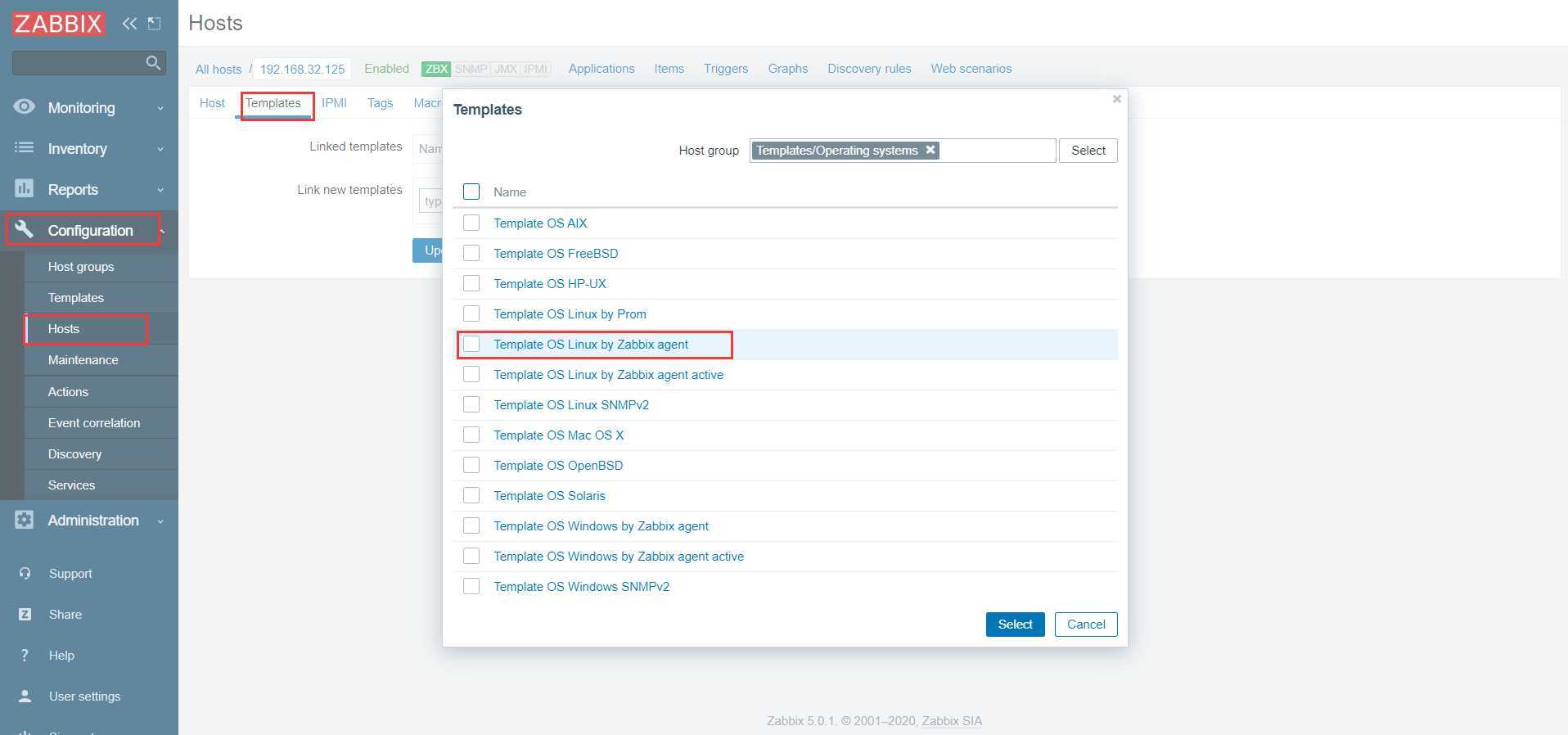Open the All hosts breadcrumb link
This screenshot has width=1568, height=735.
coord(219,70)
